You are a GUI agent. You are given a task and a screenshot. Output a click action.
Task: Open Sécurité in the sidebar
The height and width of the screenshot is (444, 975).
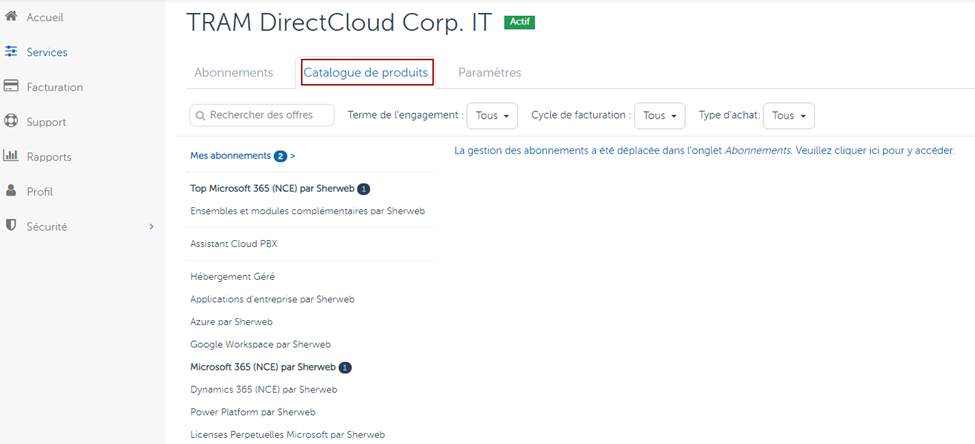pos(47,227)
